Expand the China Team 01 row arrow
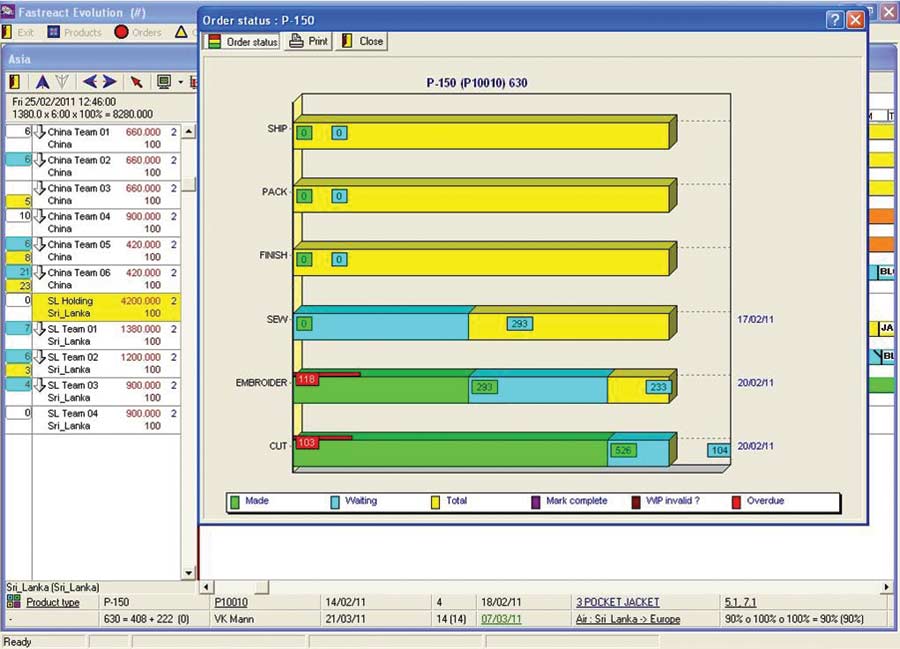Image resolution: width=900 pixels, height=649 pixels. (x=40, y=133)
